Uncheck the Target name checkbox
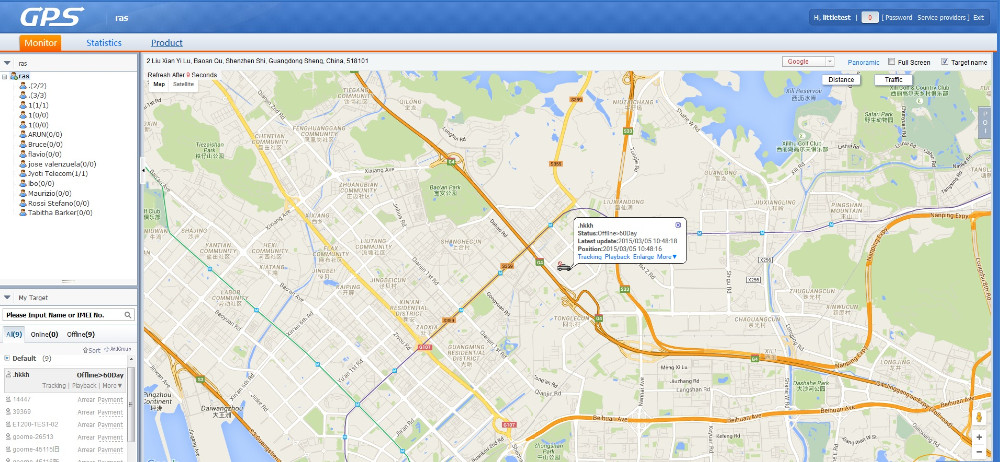 coord(944,62)
